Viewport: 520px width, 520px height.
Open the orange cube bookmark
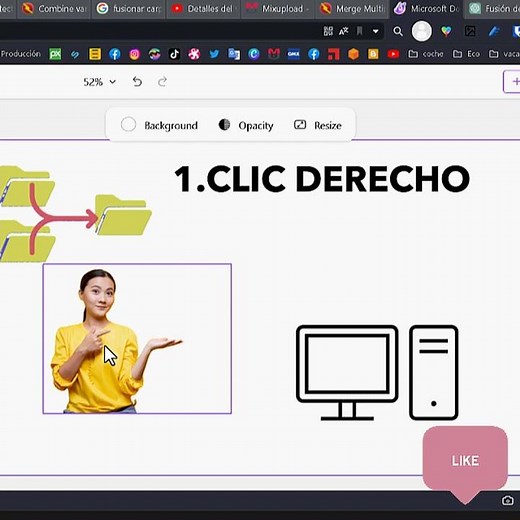pyautogui.click(x=353, y=54)
